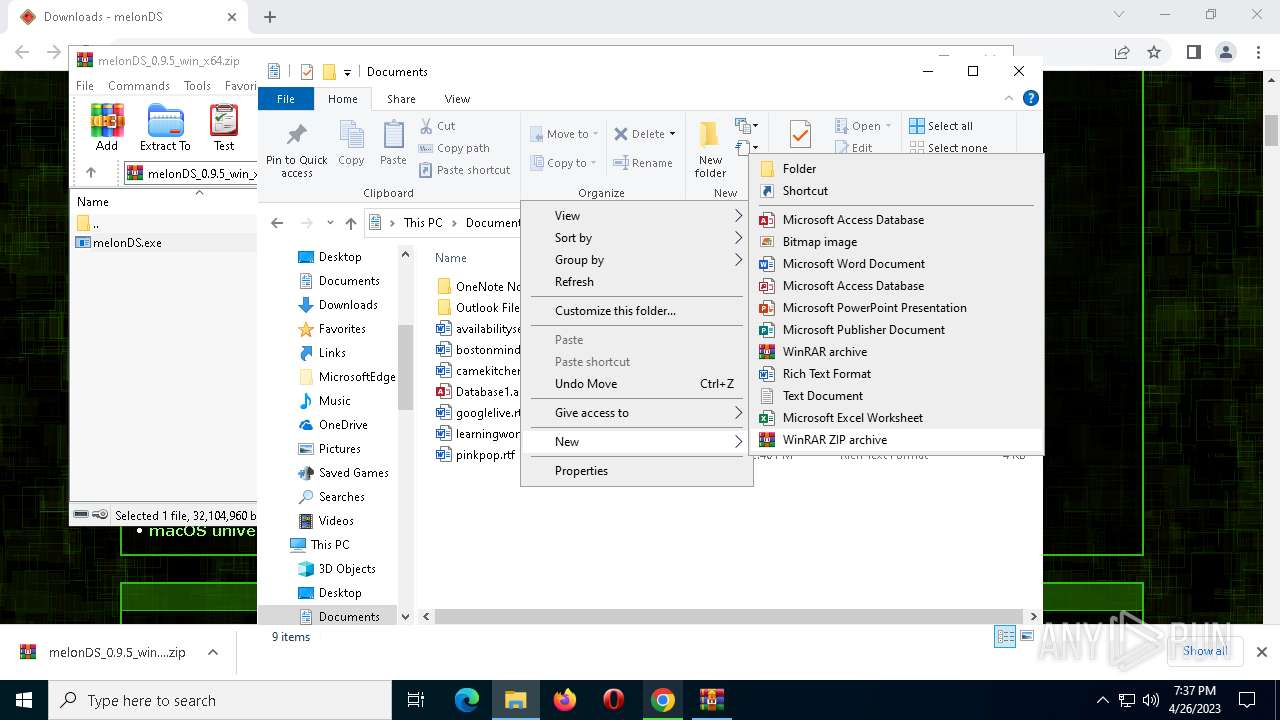Click Back arrow in Explorer navigation
Screen dimensions: 1280x720
pos(277,223)
